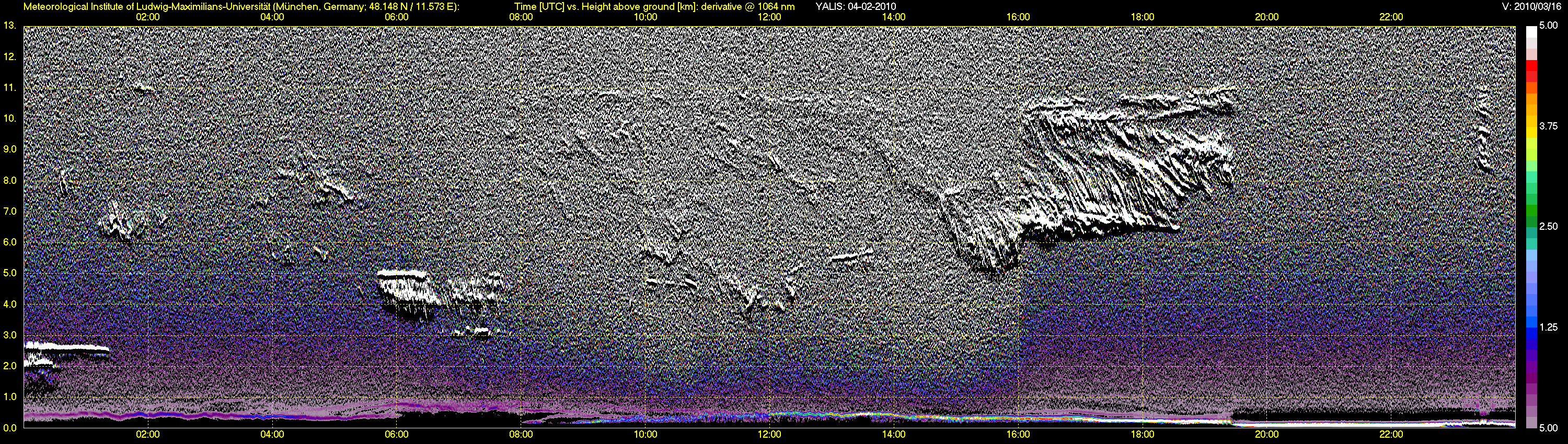Click the 04:00 tick on the bottom time axis
1568x444 pixels.
pos(272,435)
